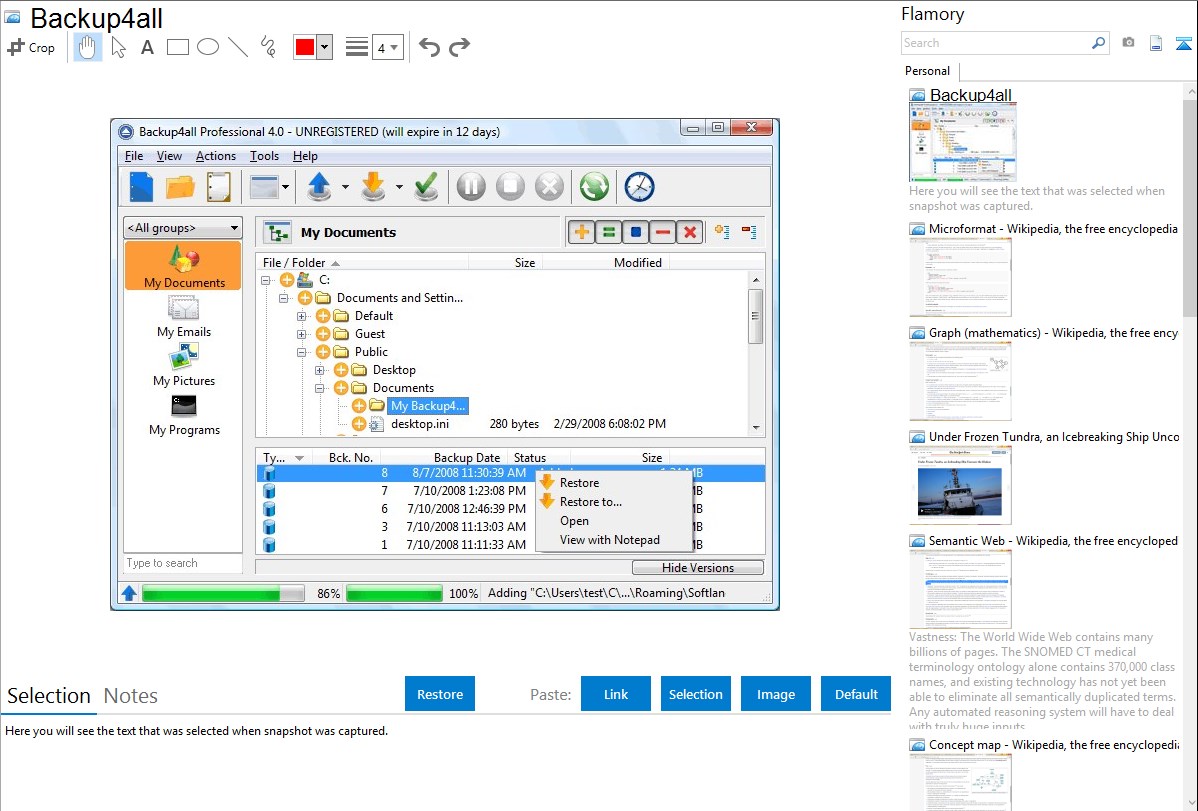Select the Crop tool in Flamory toolbar

tap(31, 47)
